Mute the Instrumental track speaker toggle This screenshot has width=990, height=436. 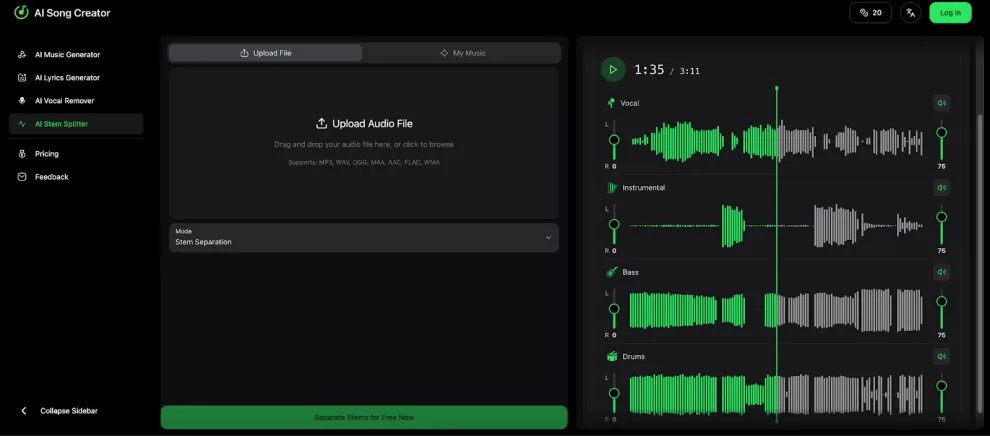click(x=941, y=187)
